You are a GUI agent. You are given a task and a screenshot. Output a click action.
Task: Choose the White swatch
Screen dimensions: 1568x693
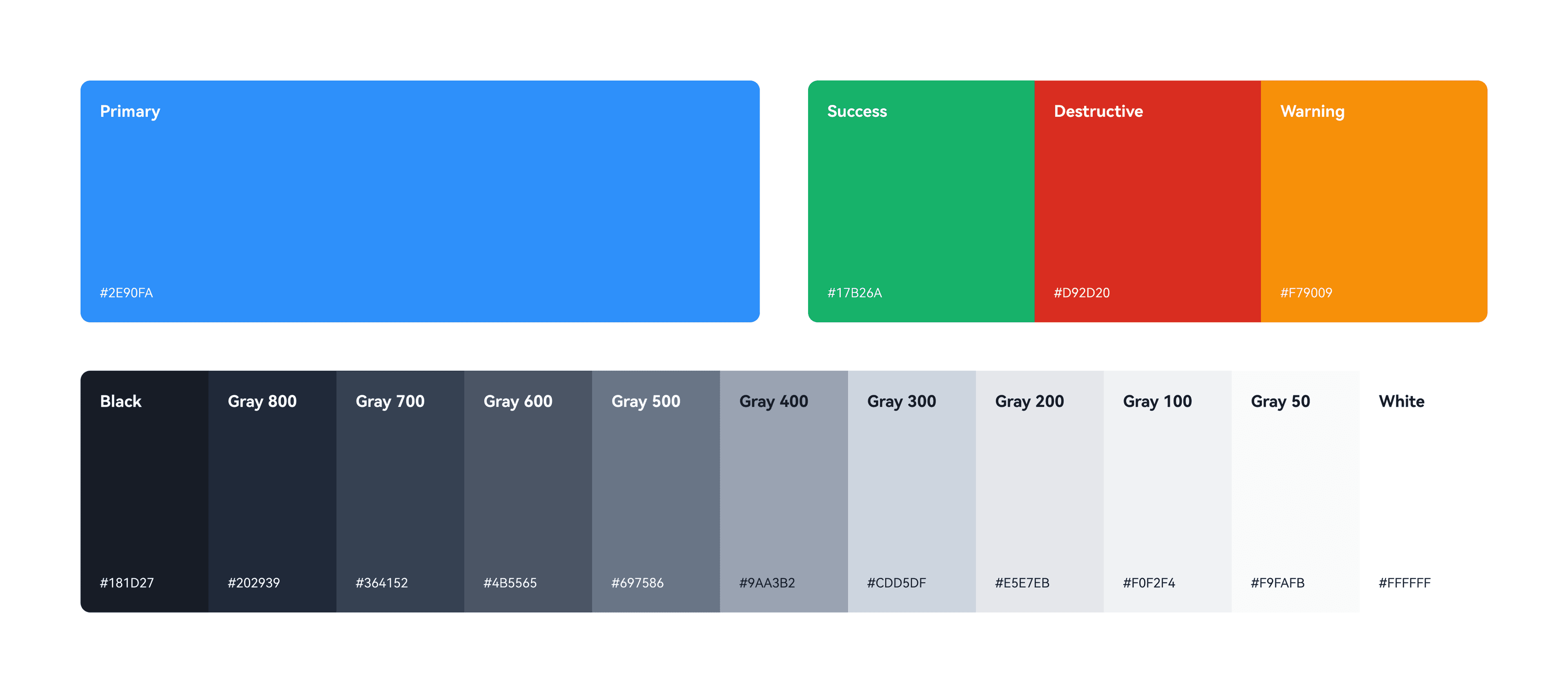pyautogui.click(x=1424, y=491)
